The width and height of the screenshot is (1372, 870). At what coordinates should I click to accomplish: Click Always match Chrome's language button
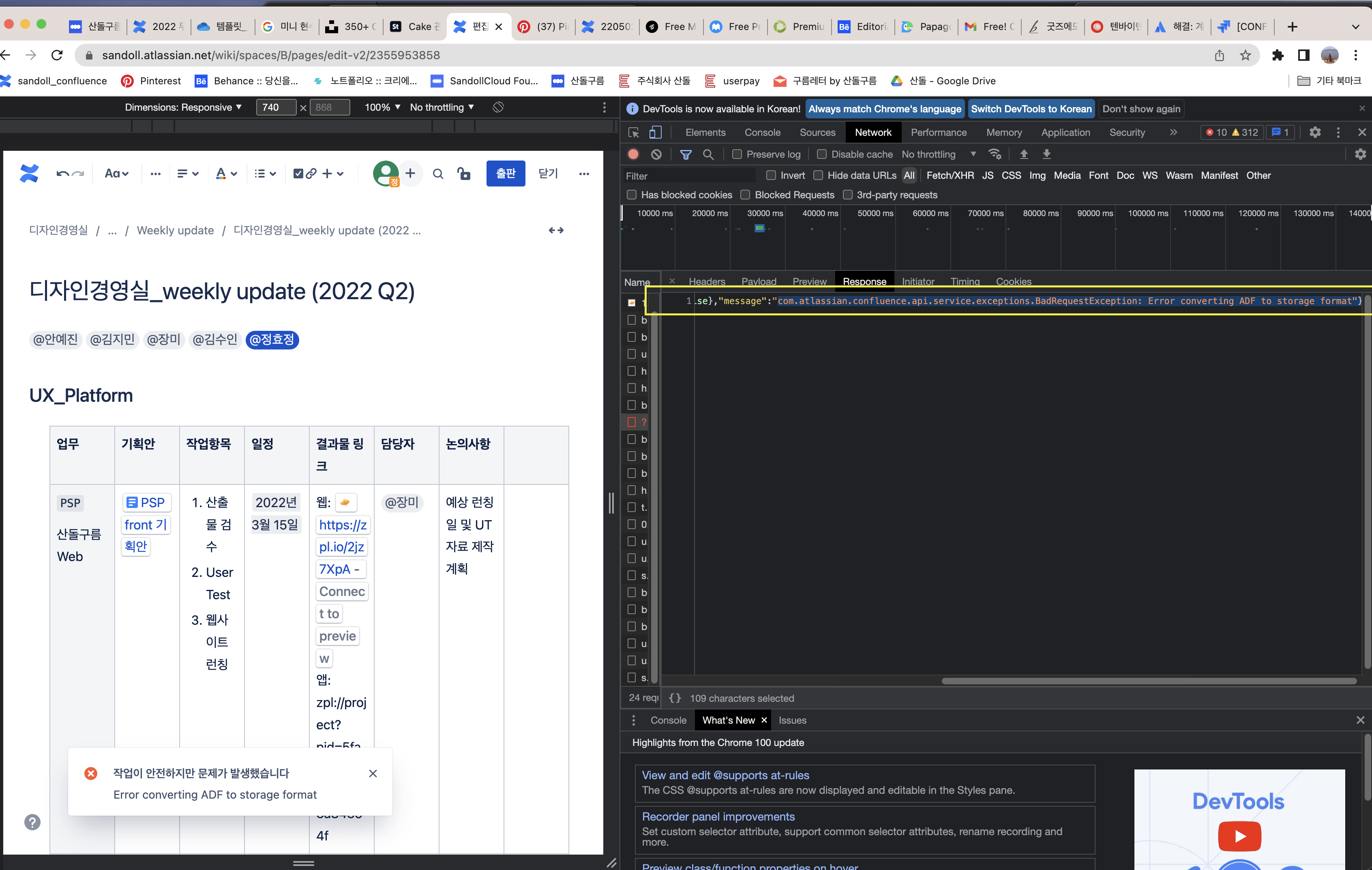[884, 109]
